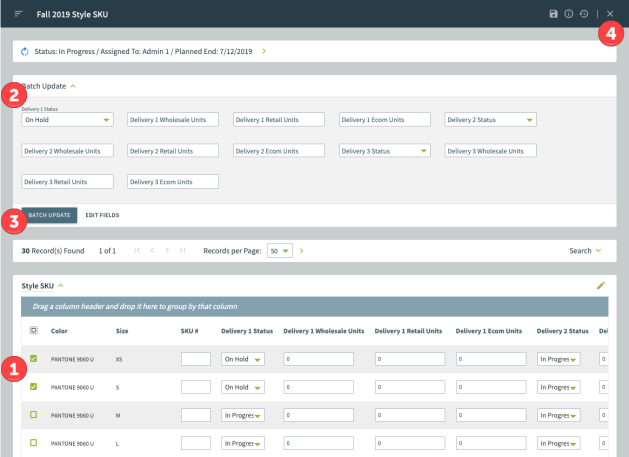Open the hamburger menu icon

pos(18,13)
